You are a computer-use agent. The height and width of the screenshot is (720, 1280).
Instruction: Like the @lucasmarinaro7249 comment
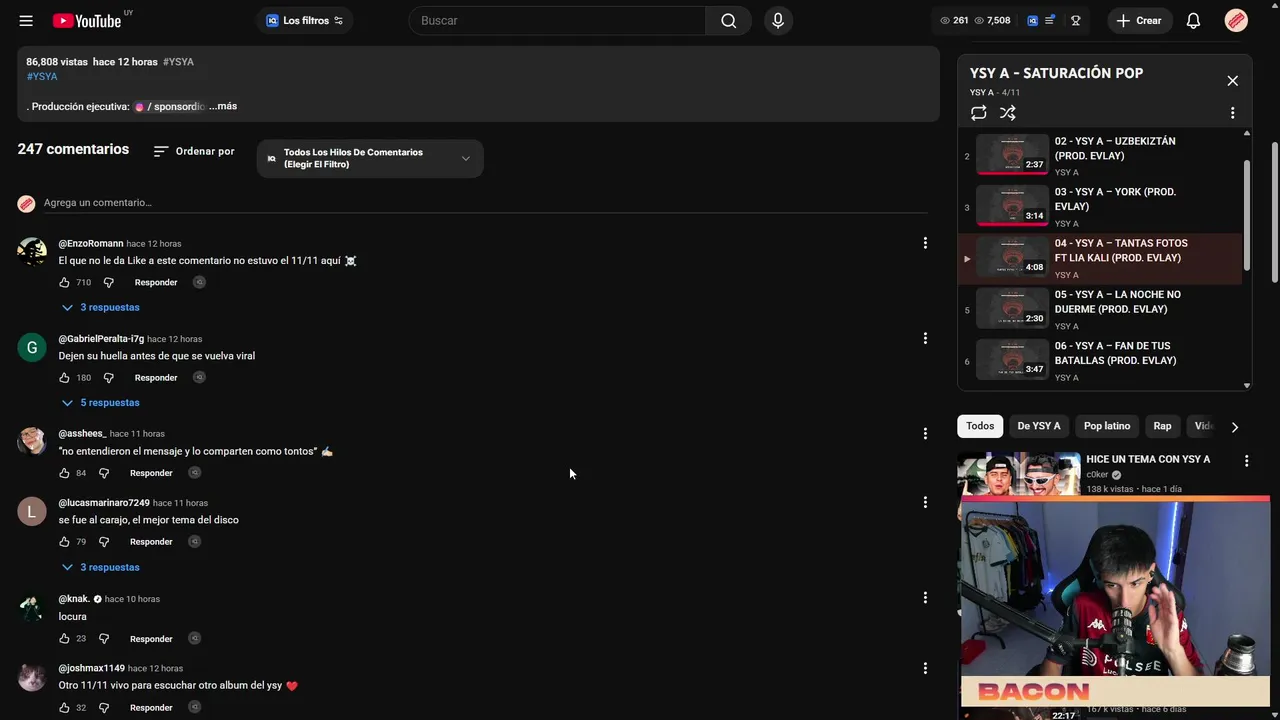[64, 542]
